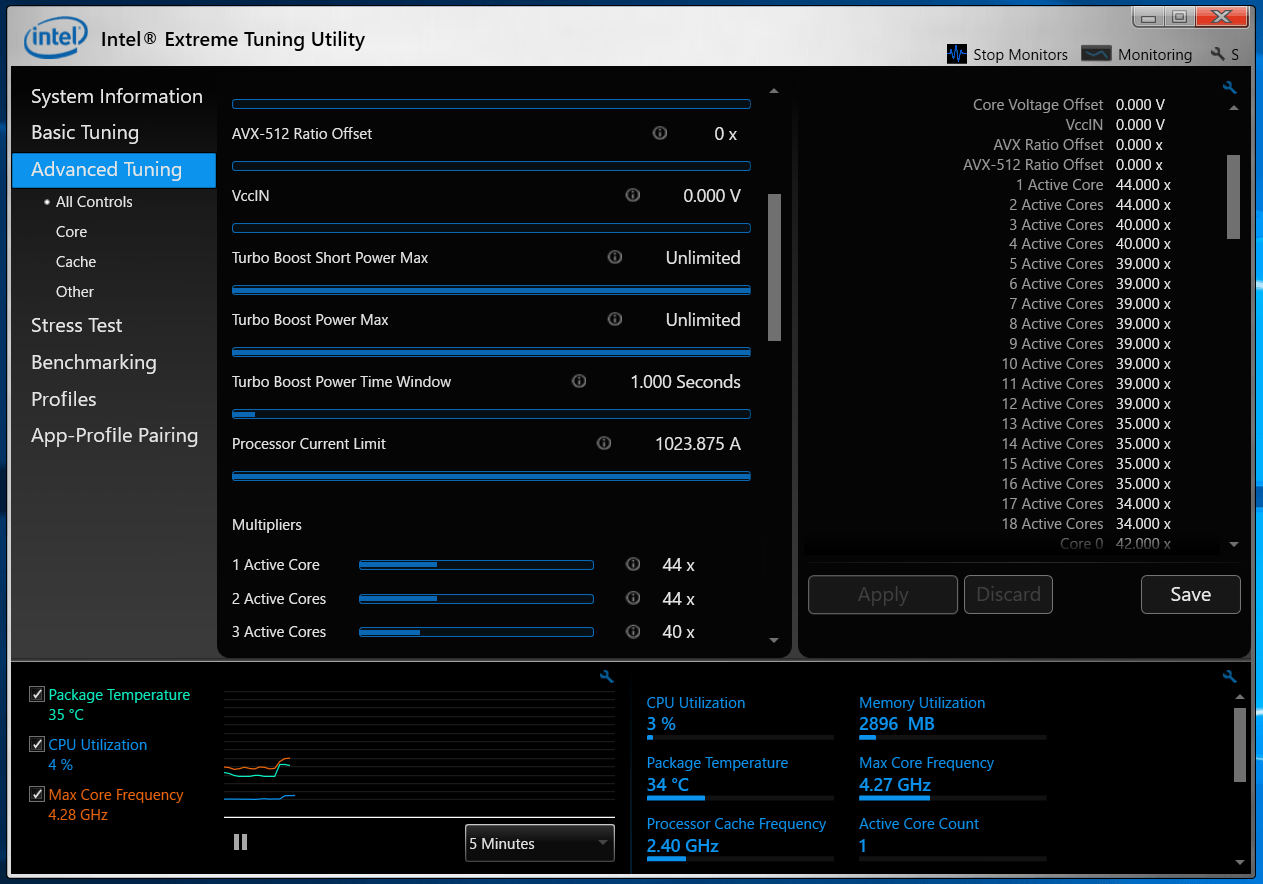Open Profiles section
Image resolution: width=1263 pixels, height=884 pixels.
tap(64, 399)
